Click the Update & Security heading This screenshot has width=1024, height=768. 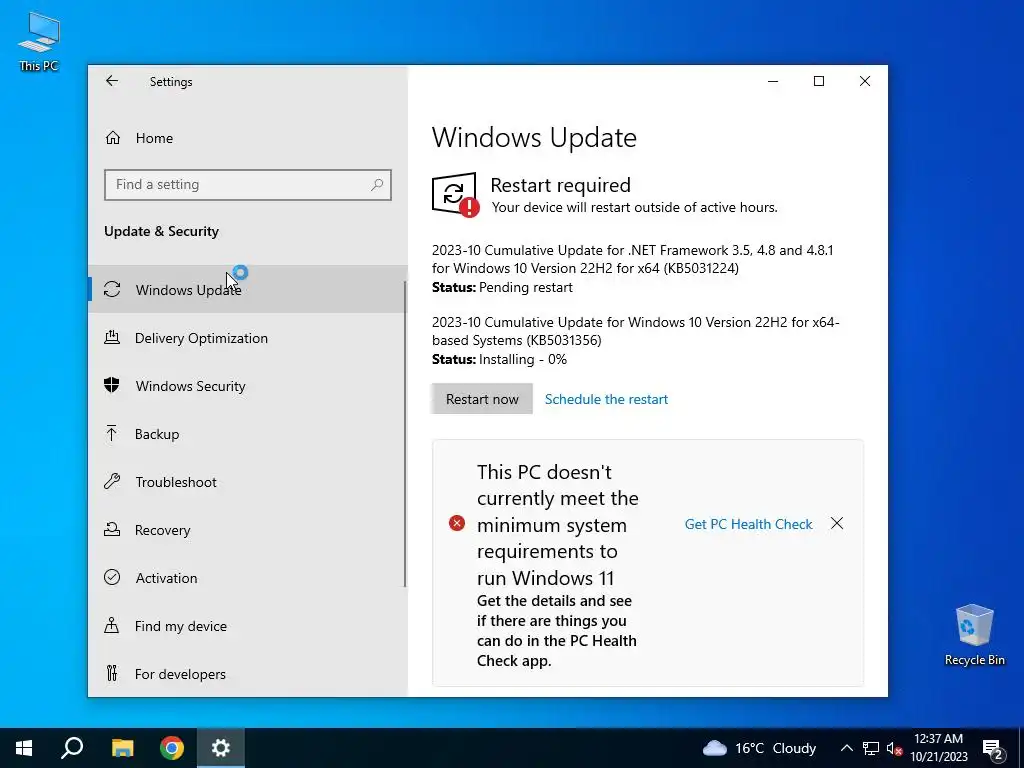click(x=161, y=231)
